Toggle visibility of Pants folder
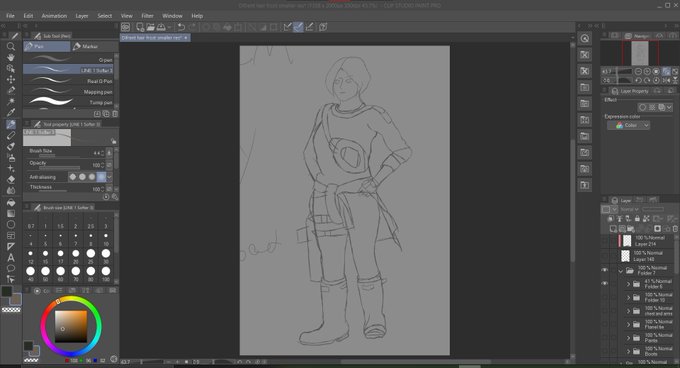Image resolution: width=680 pixels, height=368 pixels. 605,338
